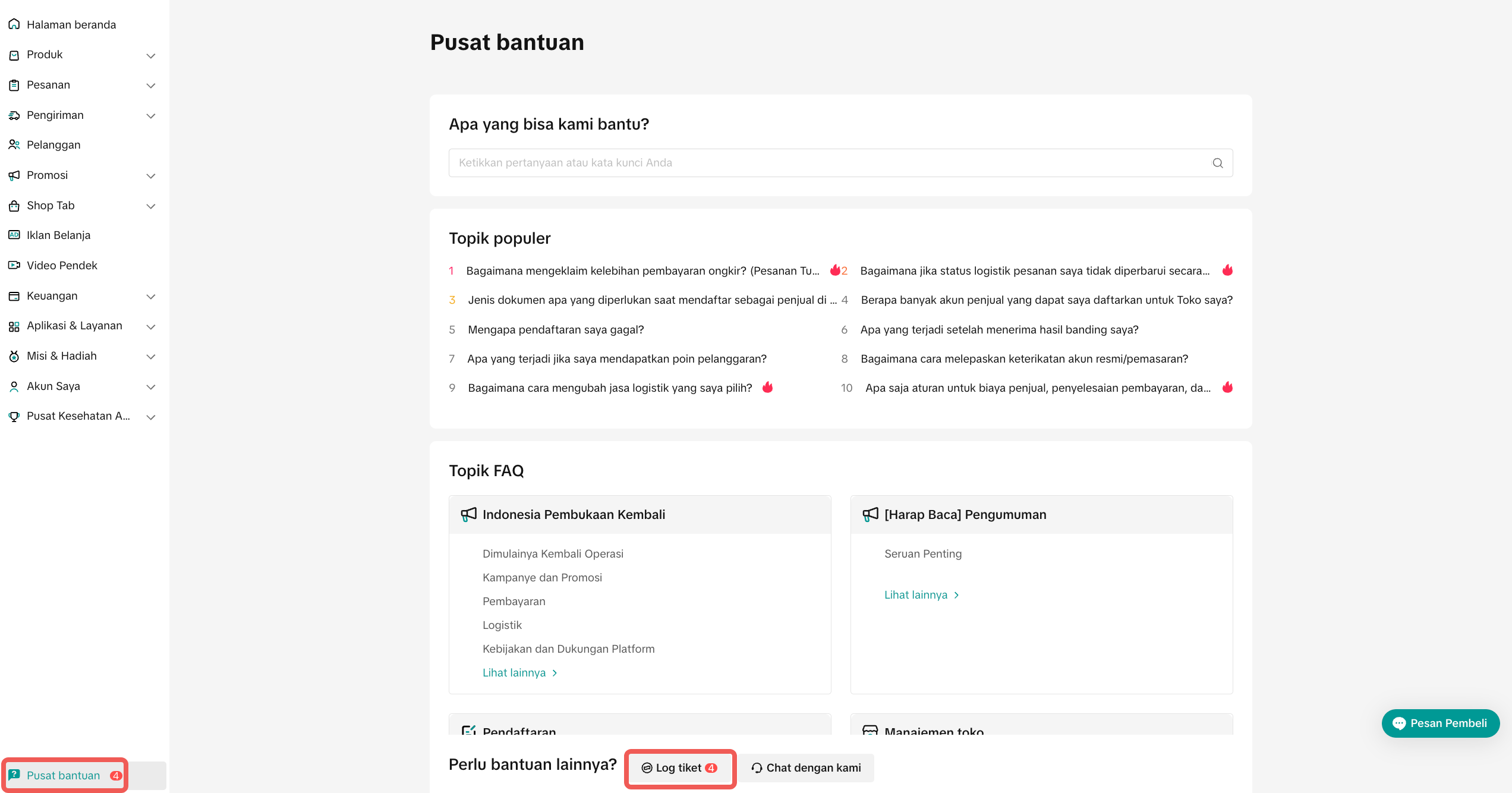Image resolution: width=1512 pixels, height=793 pixels.
Task: Click the Iklan Belanja ad icon
Action: click(14, 235)
